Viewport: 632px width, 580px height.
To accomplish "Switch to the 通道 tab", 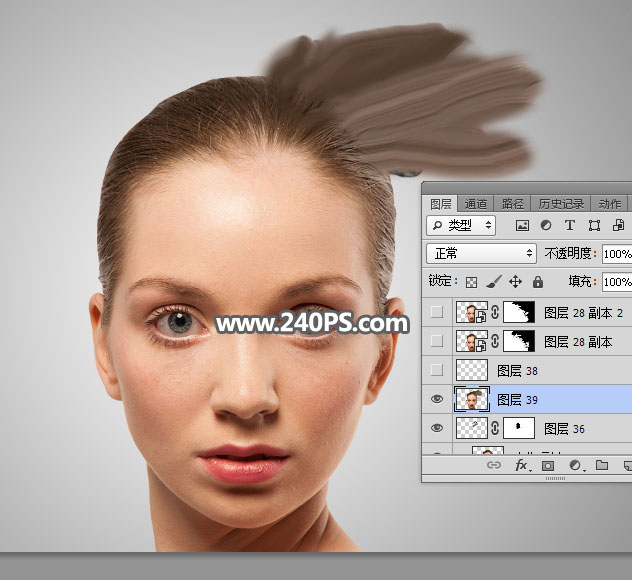I will coord(477,203).
